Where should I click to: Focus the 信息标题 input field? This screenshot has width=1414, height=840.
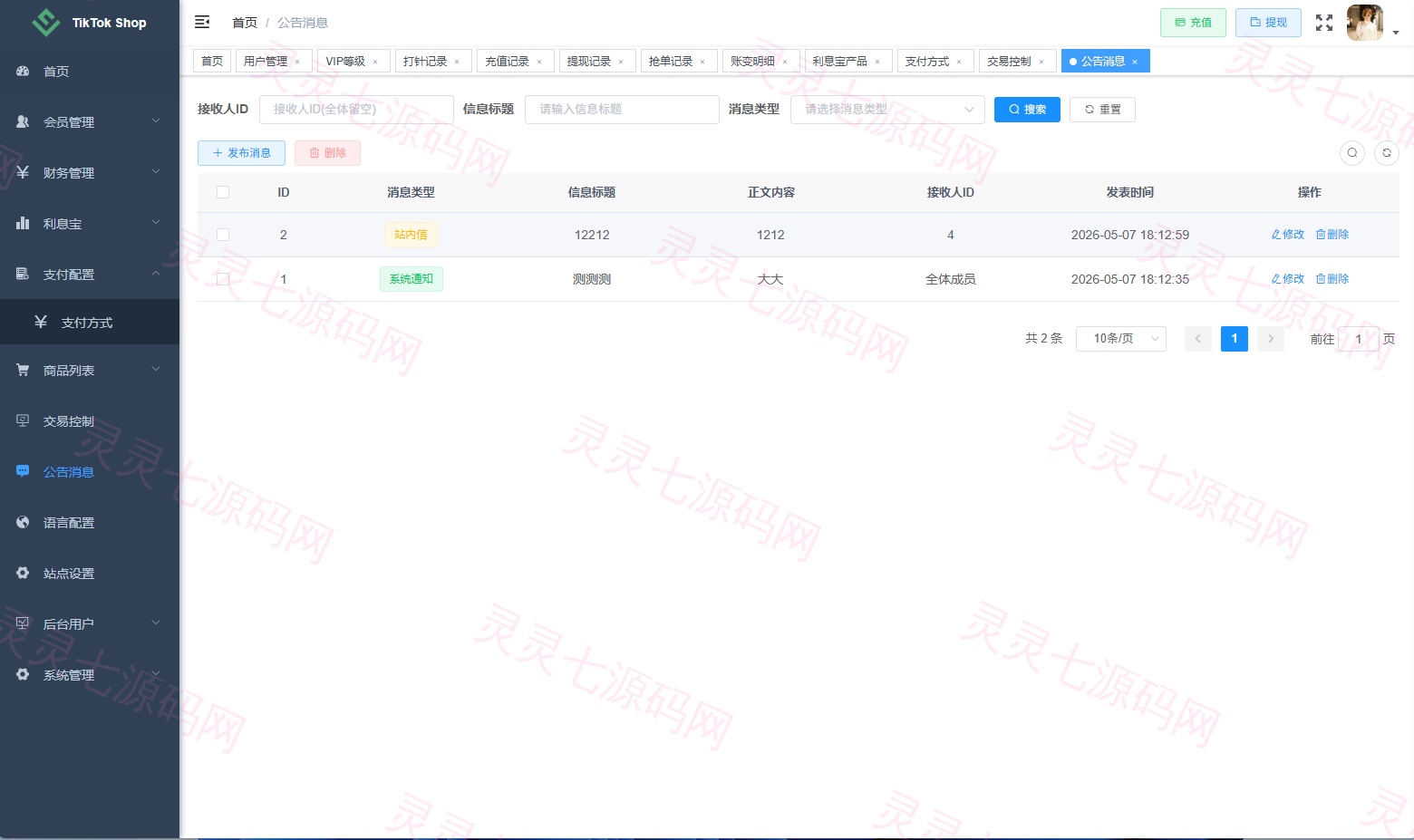point(622,110)
